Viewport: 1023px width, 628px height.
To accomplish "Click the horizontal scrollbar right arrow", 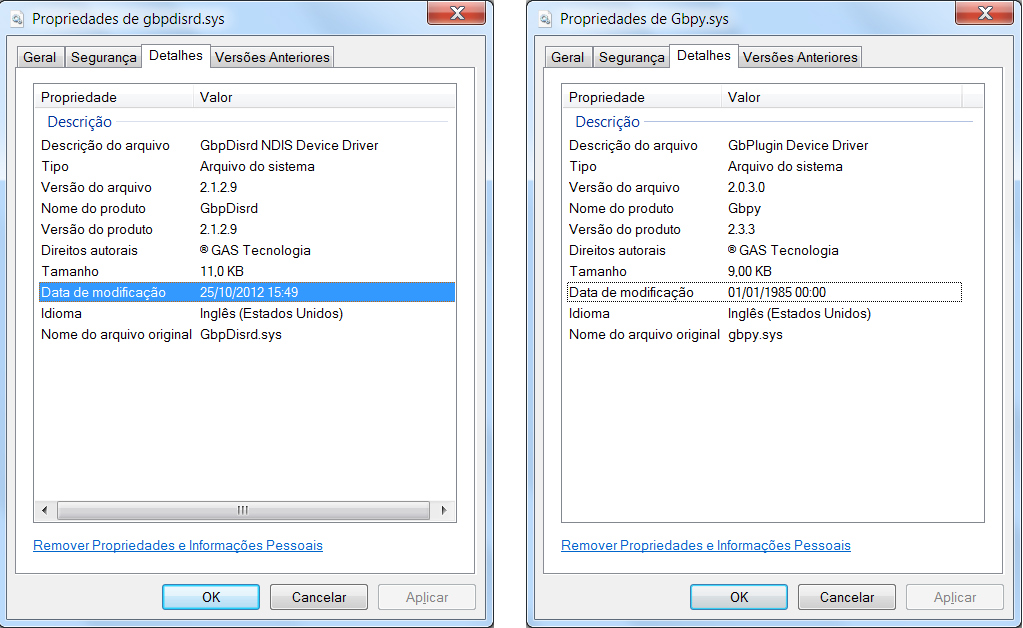I will click(x=445, y=511).
